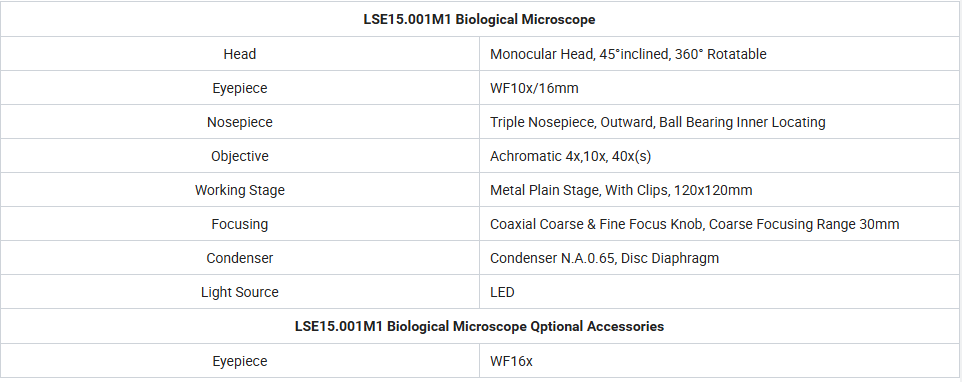Select the Light Source label cell
962x382 pixels.
(239, 292)
